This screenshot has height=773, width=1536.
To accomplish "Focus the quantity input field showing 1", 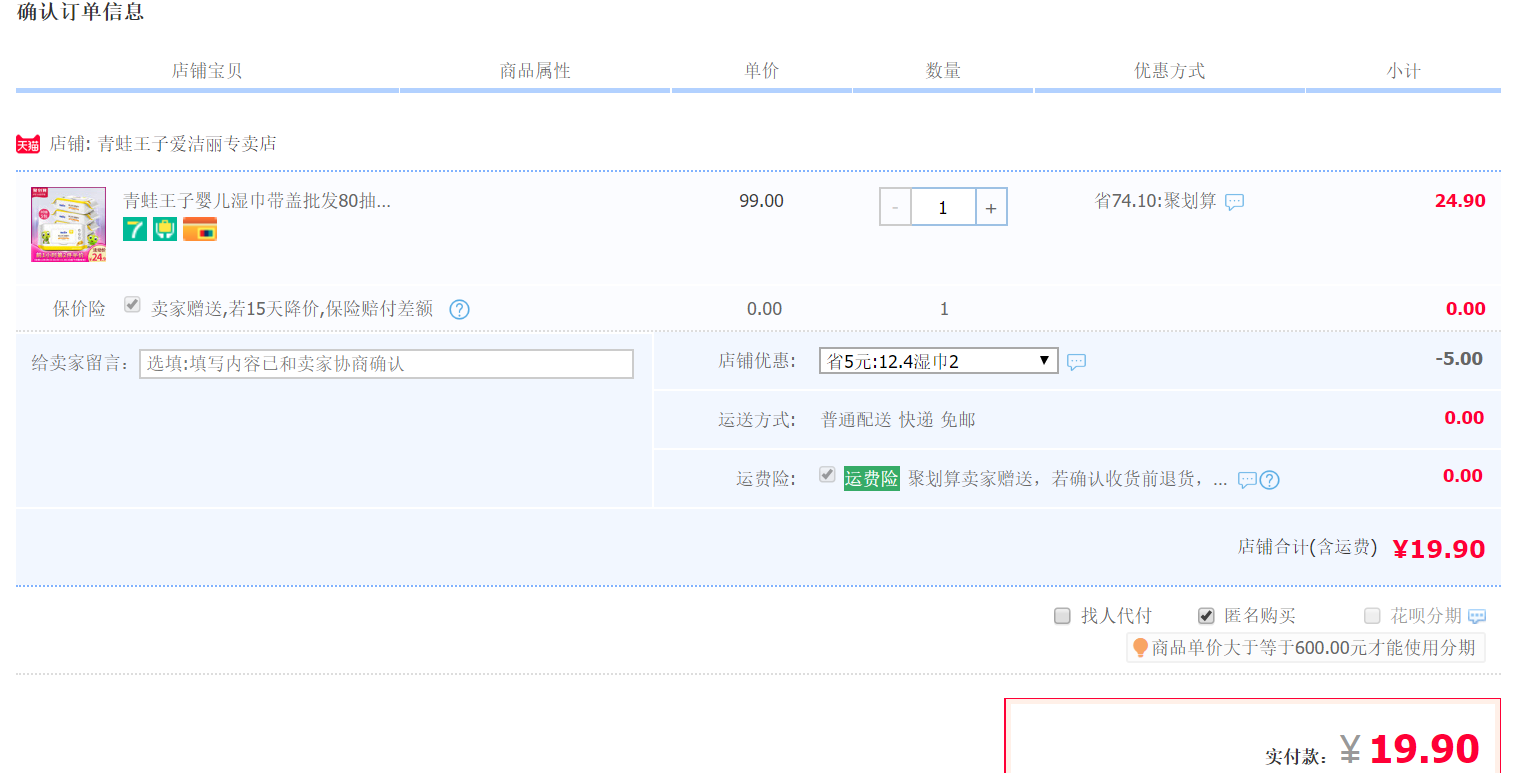I will tap(943, 208).
